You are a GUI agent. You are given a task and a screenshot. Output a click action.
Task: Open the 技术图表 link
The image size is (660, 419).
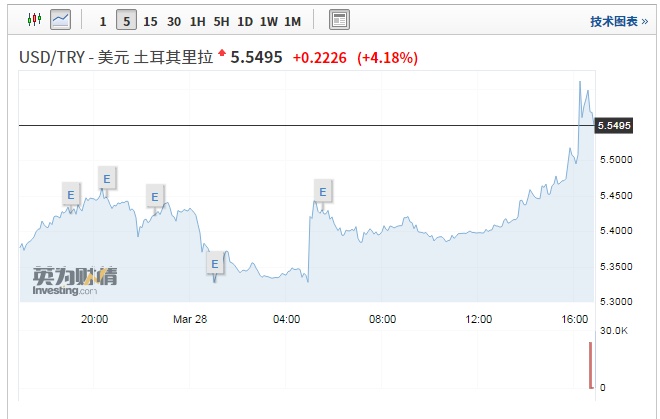[618, 21]
